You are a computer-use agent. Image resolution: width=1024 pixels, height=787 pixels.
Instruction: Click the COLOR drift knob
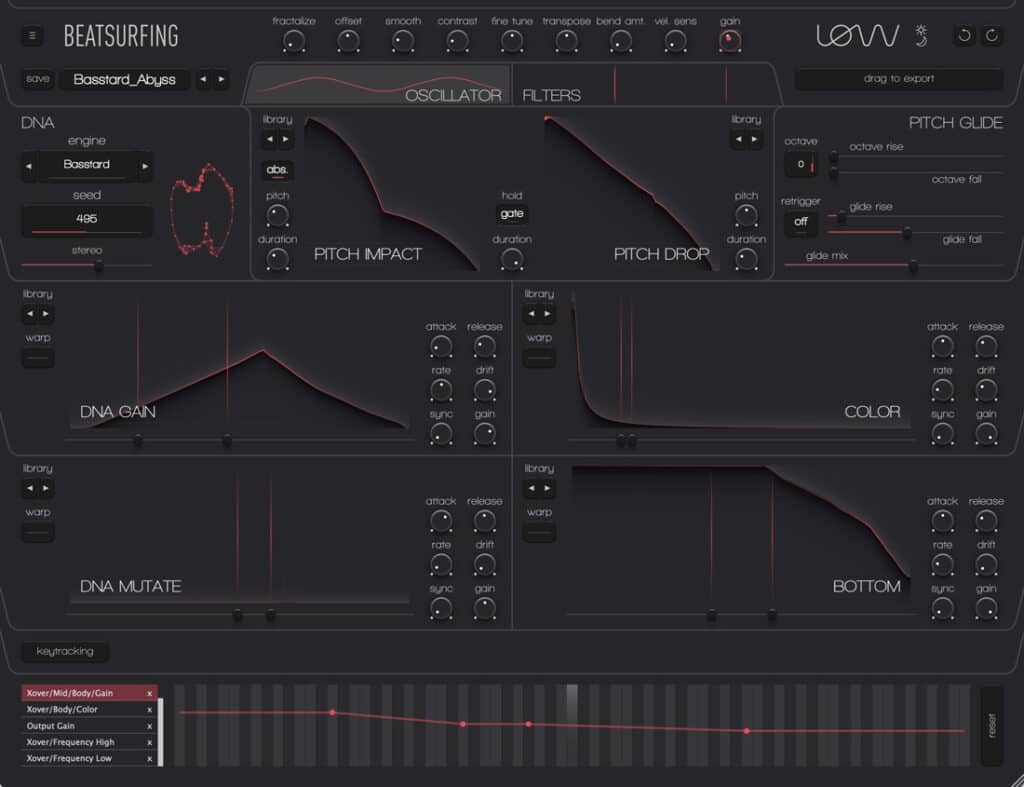[x=986, y=390]
